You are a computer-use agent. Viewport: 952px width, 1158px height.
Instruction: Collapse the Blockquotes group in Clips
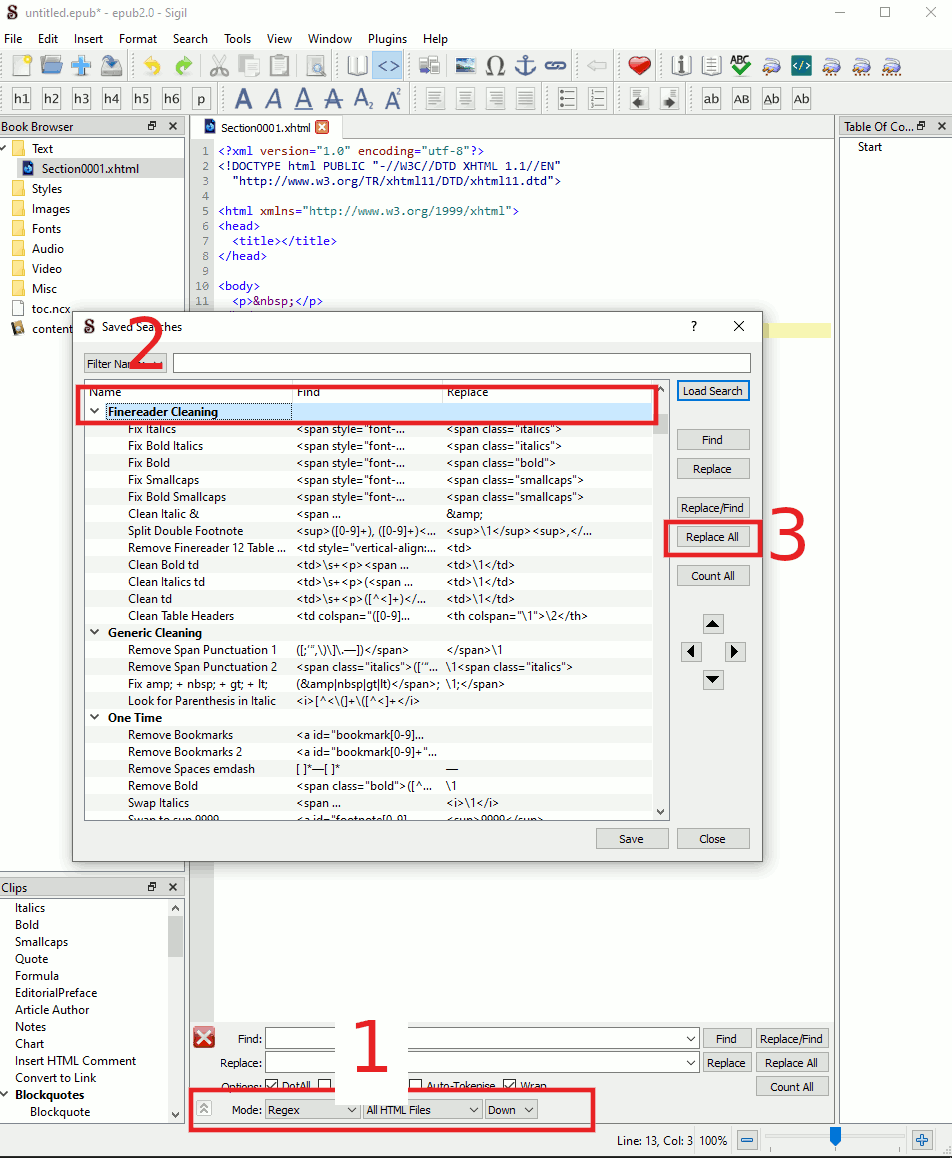[x=5, y=1094]
